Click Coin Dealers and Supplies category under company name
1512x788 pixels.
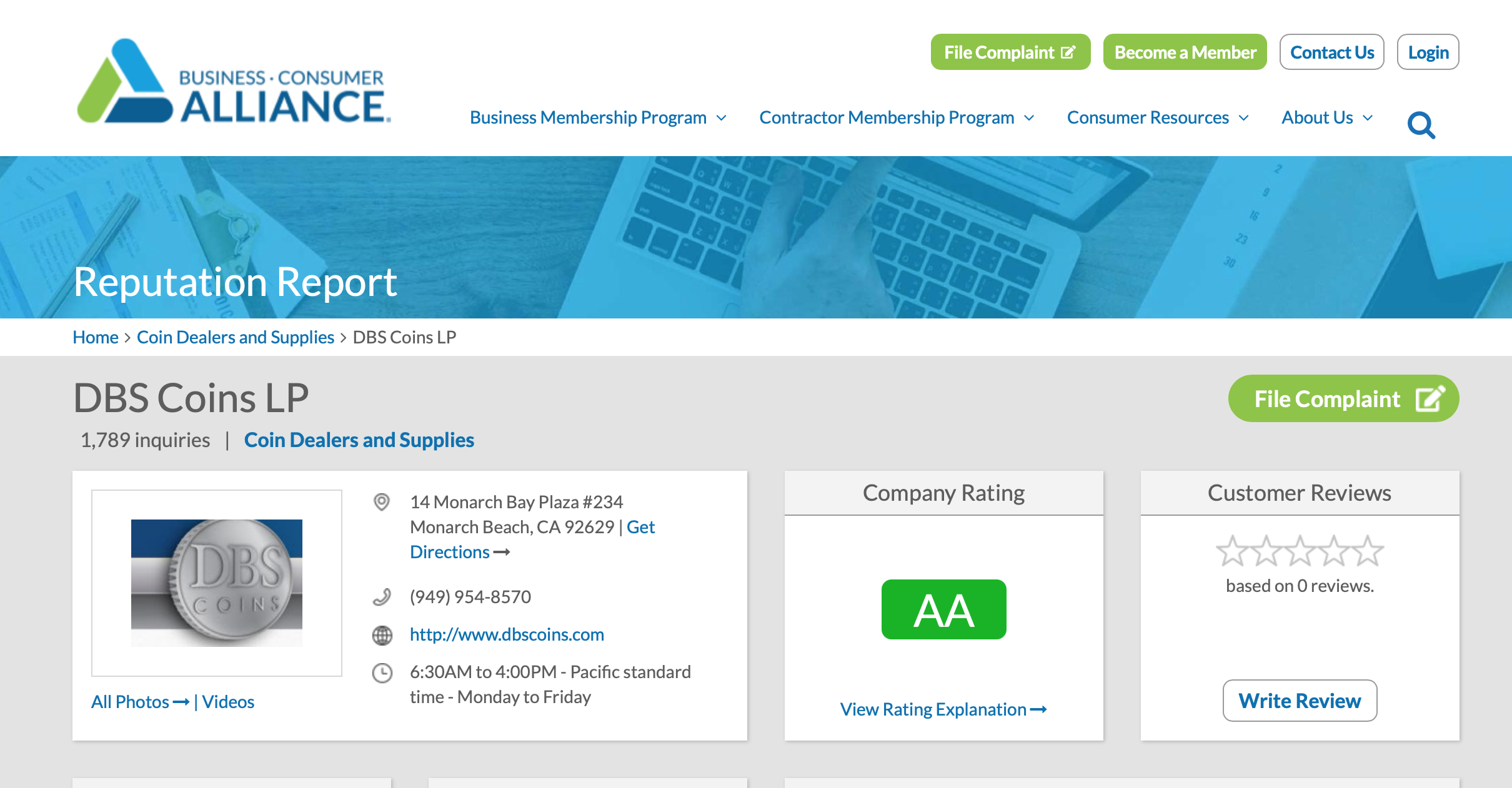tap(359, 440)
